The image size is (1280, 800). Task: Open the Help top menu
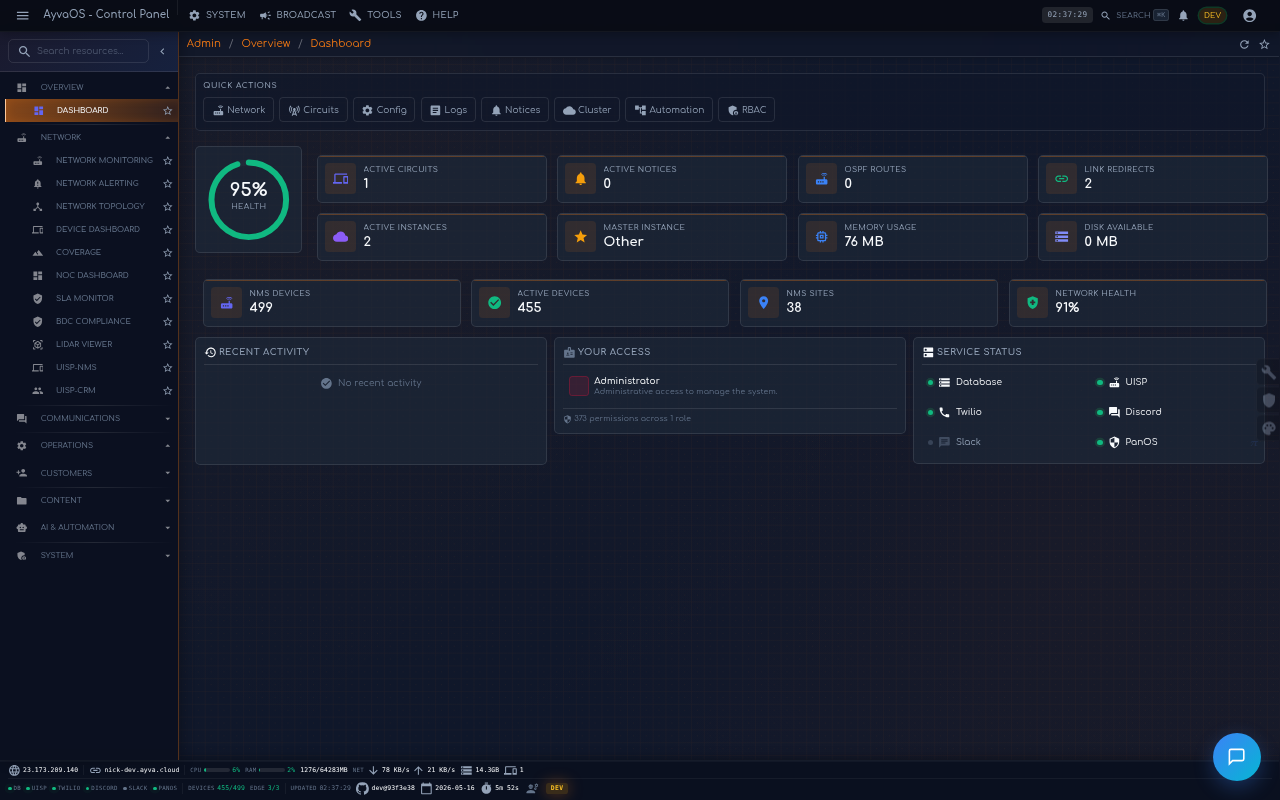pyautogui.click(x=437, y=15)
